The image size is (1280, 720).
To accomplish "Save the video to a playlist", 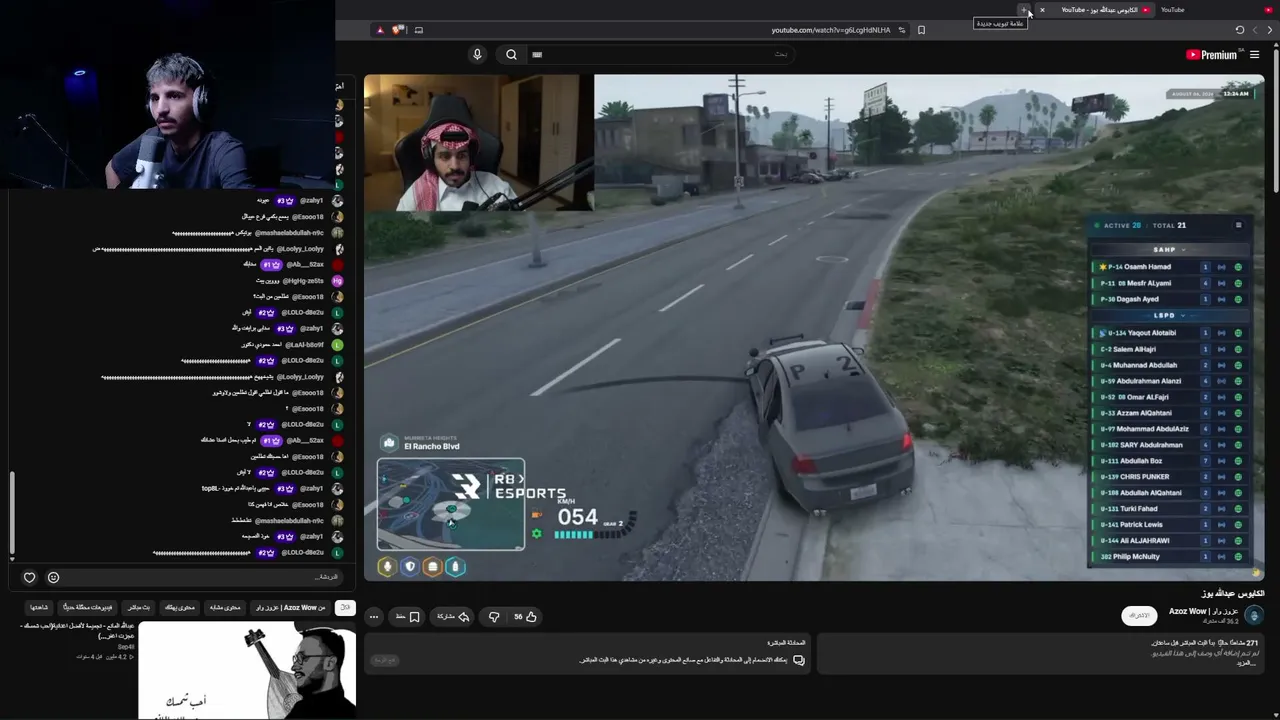I will 408,617.
